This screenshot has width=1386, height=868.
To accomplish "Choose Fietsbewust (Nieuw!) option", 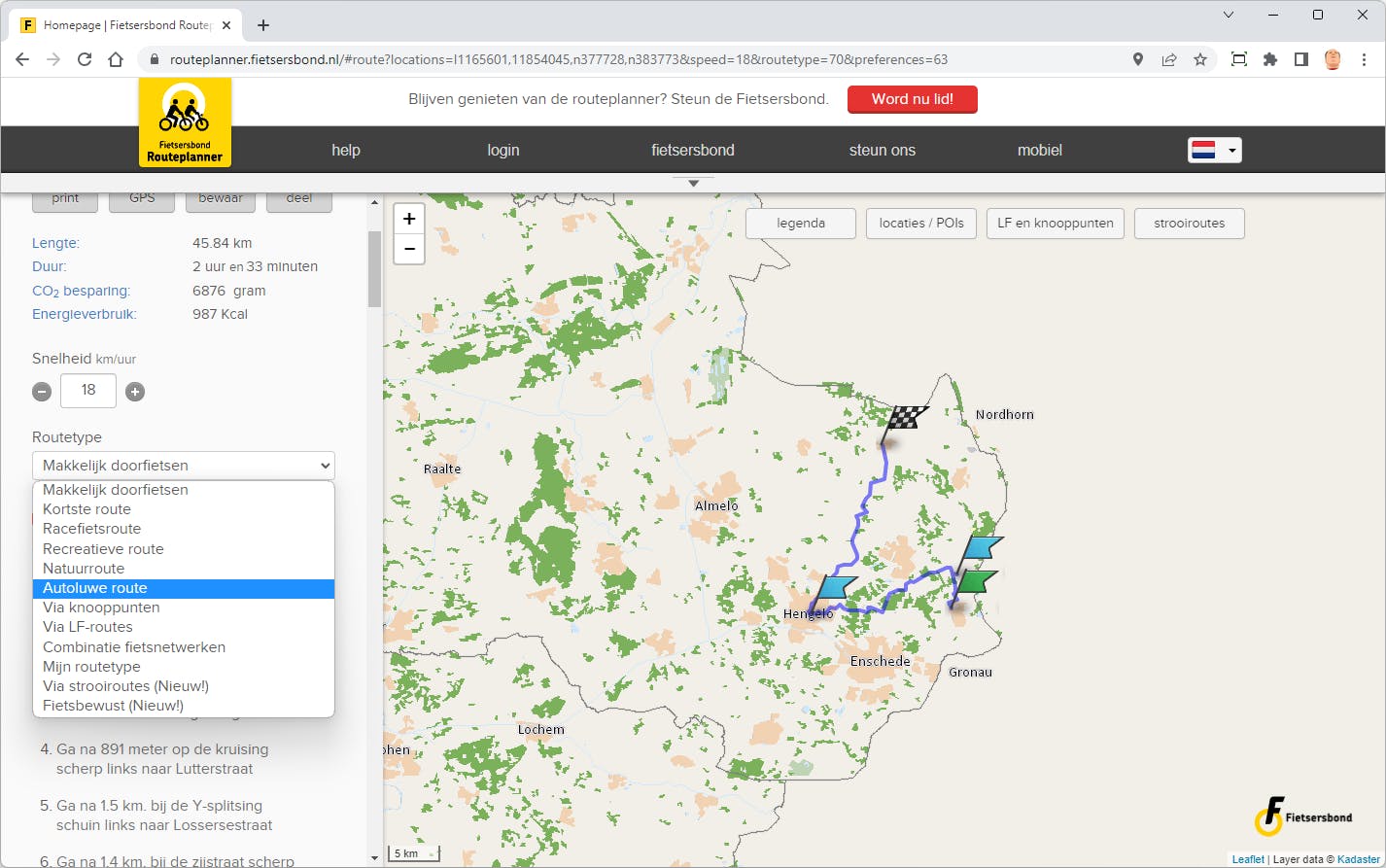I will coord(184,706).
